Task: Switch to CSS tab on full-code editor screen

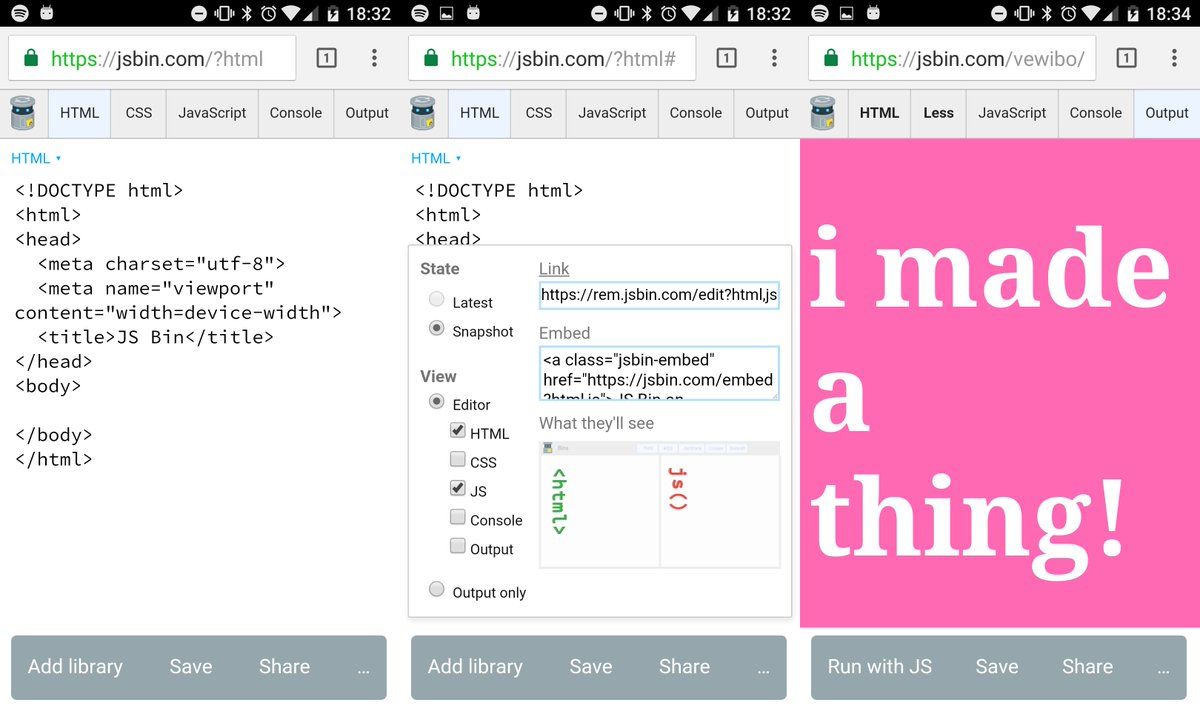Action: 139,113
